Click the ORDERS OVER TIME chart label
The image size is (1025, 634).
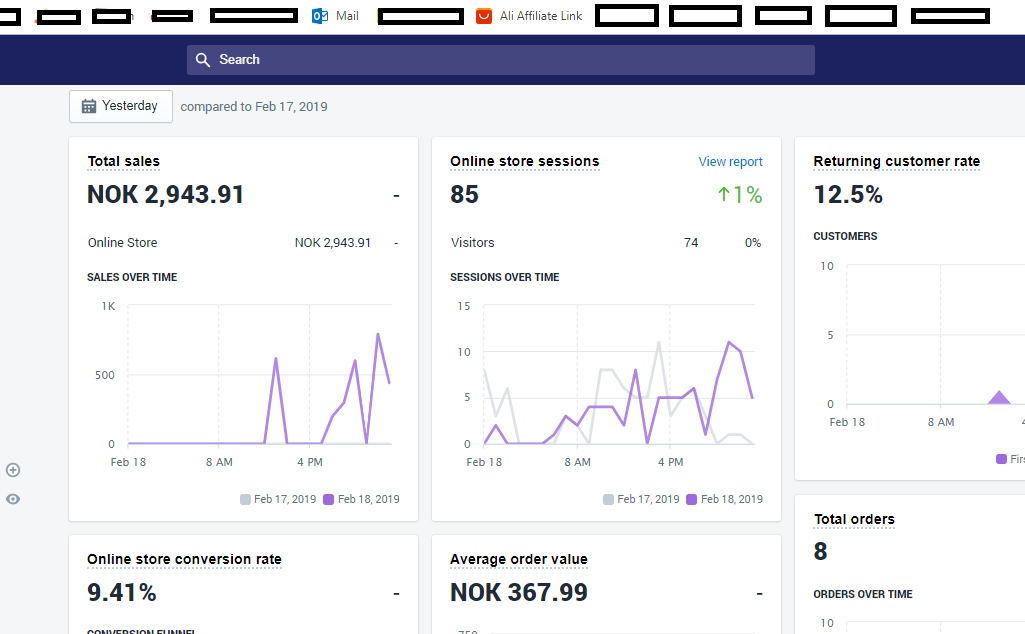(863, 594)
